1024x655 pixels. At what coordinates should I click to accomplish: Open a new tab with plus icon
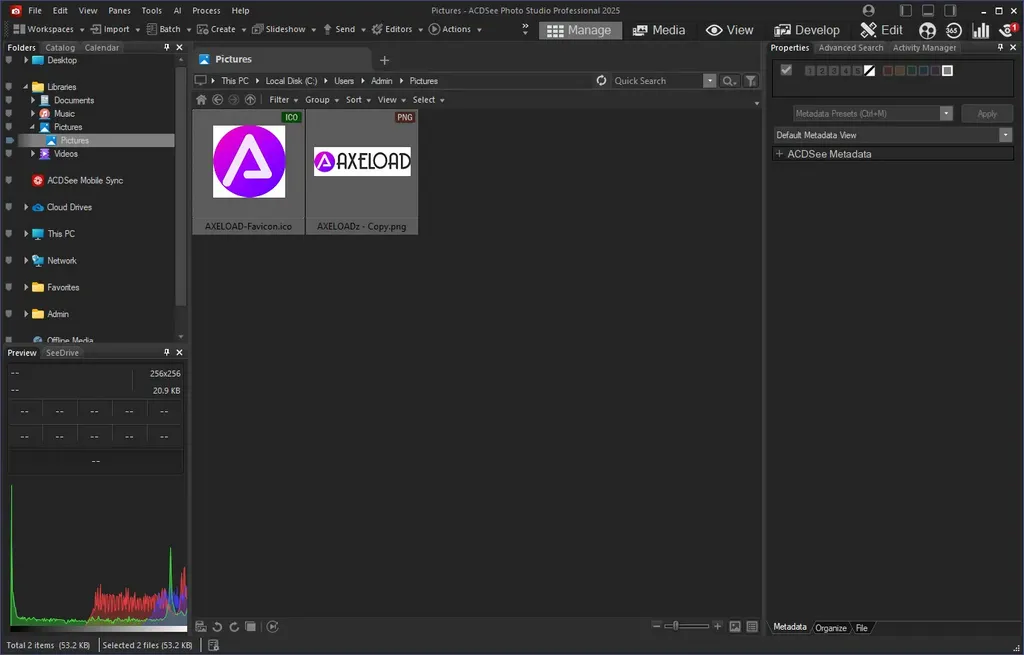click(x=385, y=60)
